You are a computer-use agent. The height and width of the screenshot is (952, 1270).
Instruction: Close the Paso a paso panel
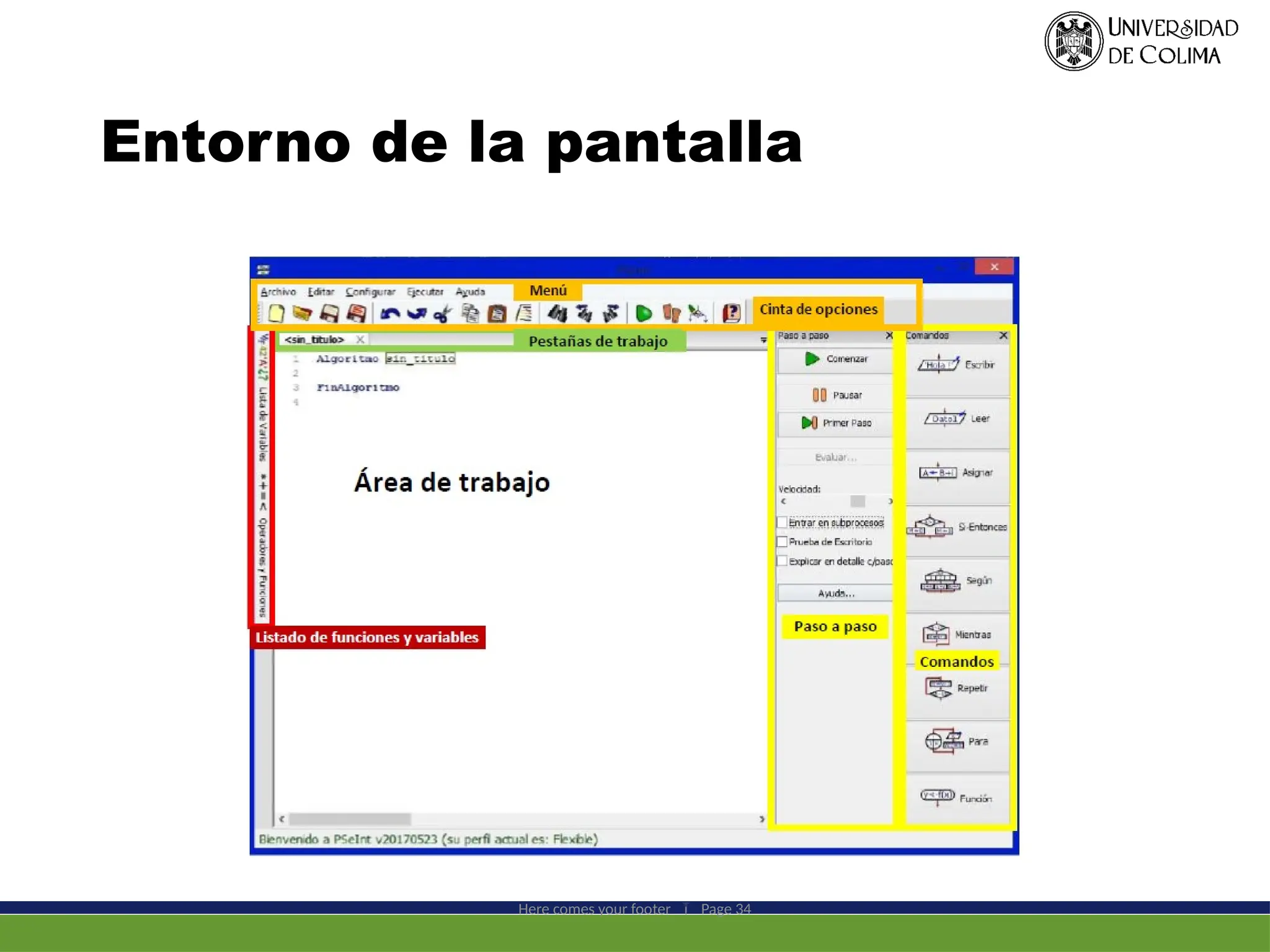click(x=889, y=335)
